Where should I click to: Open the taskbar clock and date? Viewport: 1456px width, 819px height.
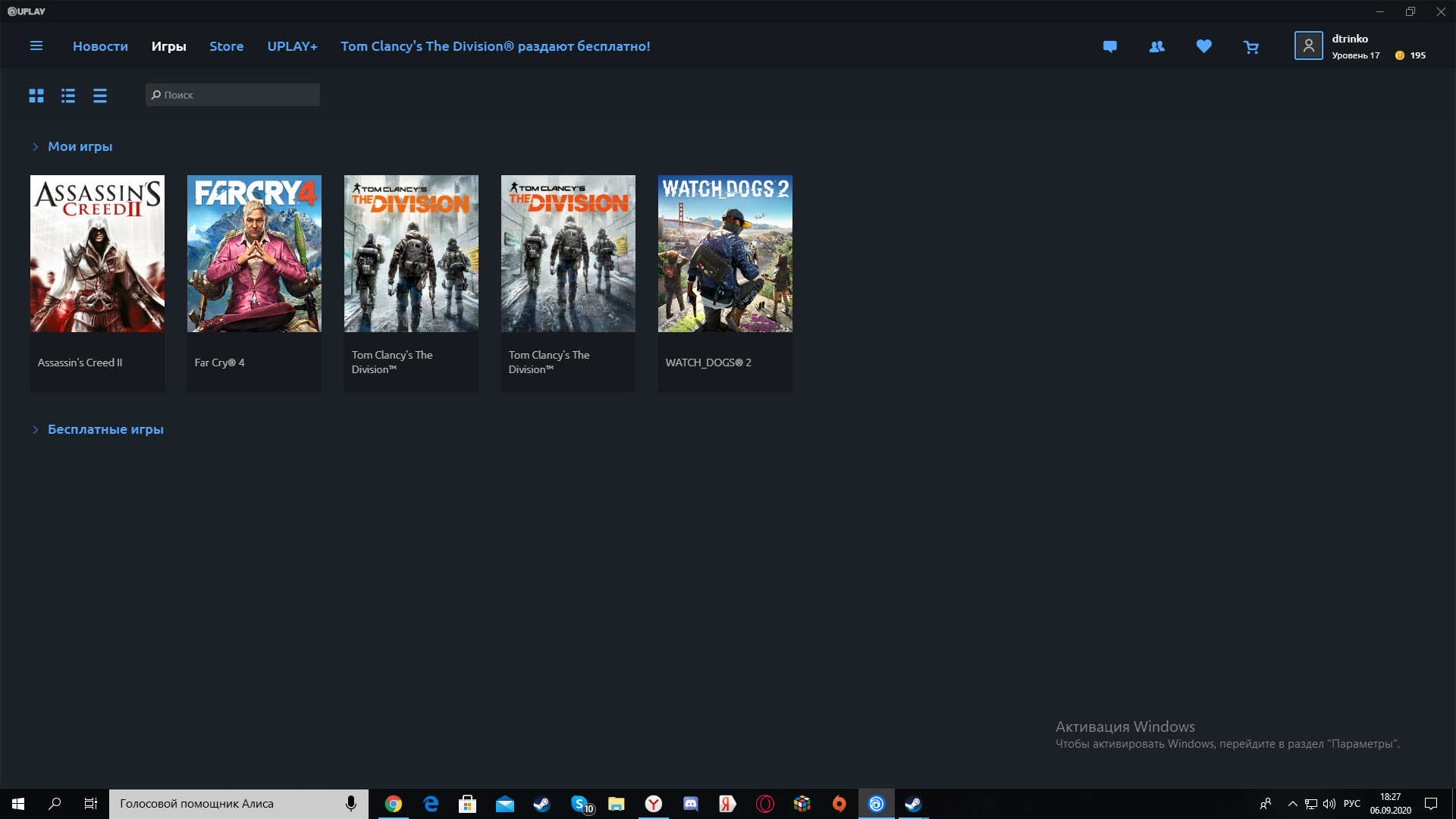(1391, 804)
